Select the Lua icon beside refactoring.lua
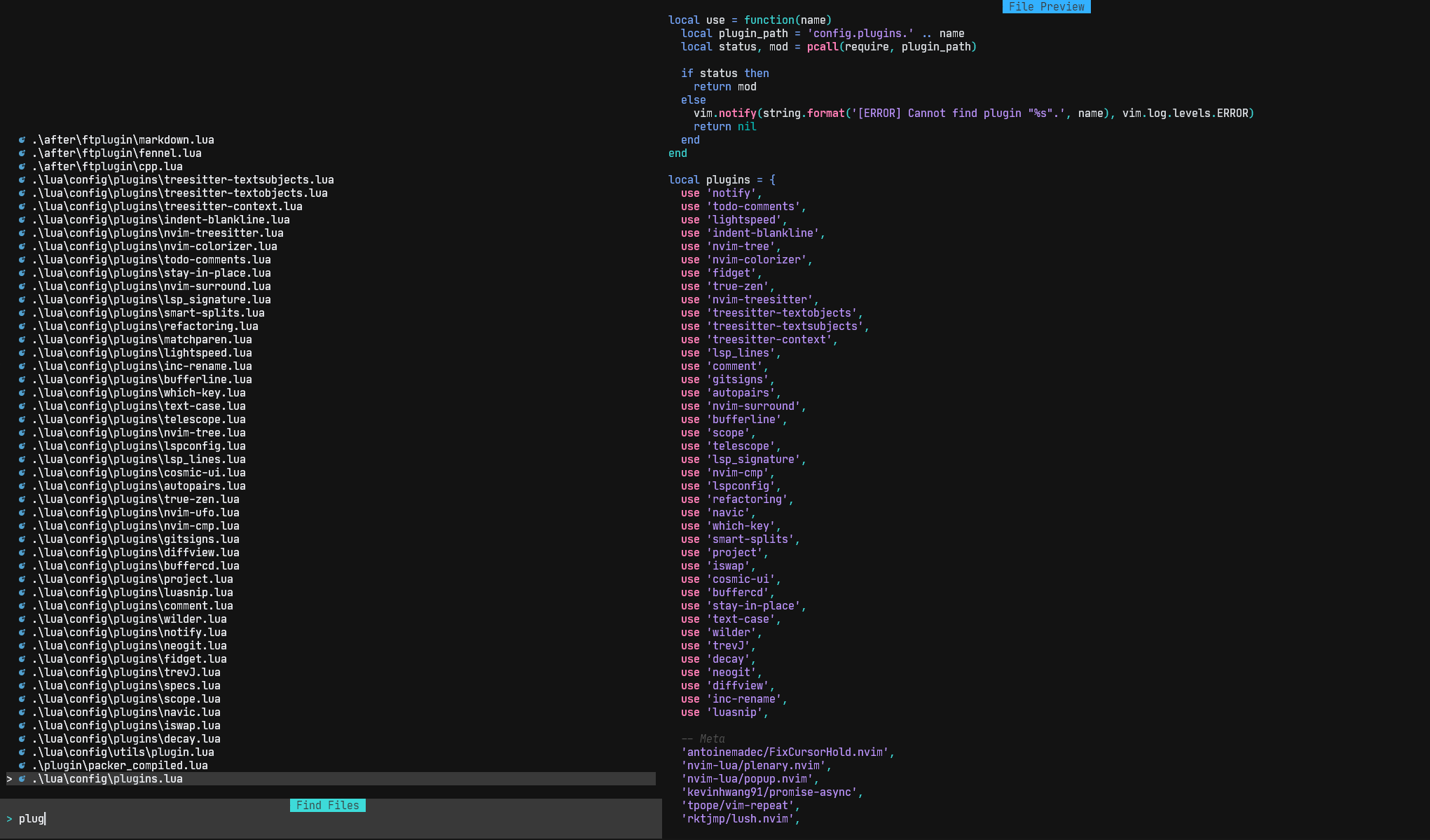Image resolution: width=1430 pixels, height=840 pixels. pyautogui.click(x=22, y=326)
